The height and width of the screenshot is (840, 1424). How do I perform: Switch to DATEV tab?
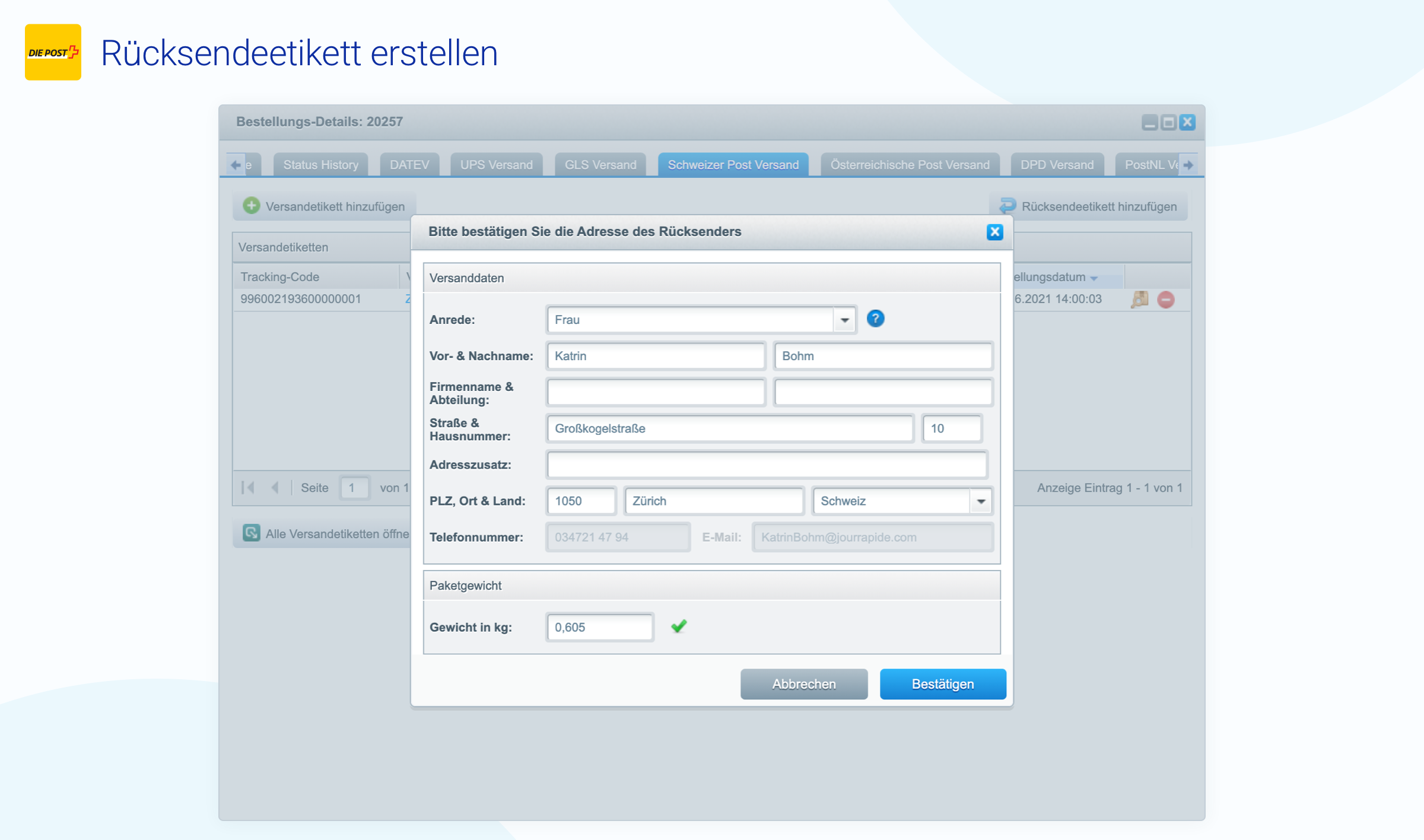click(409, 165)
